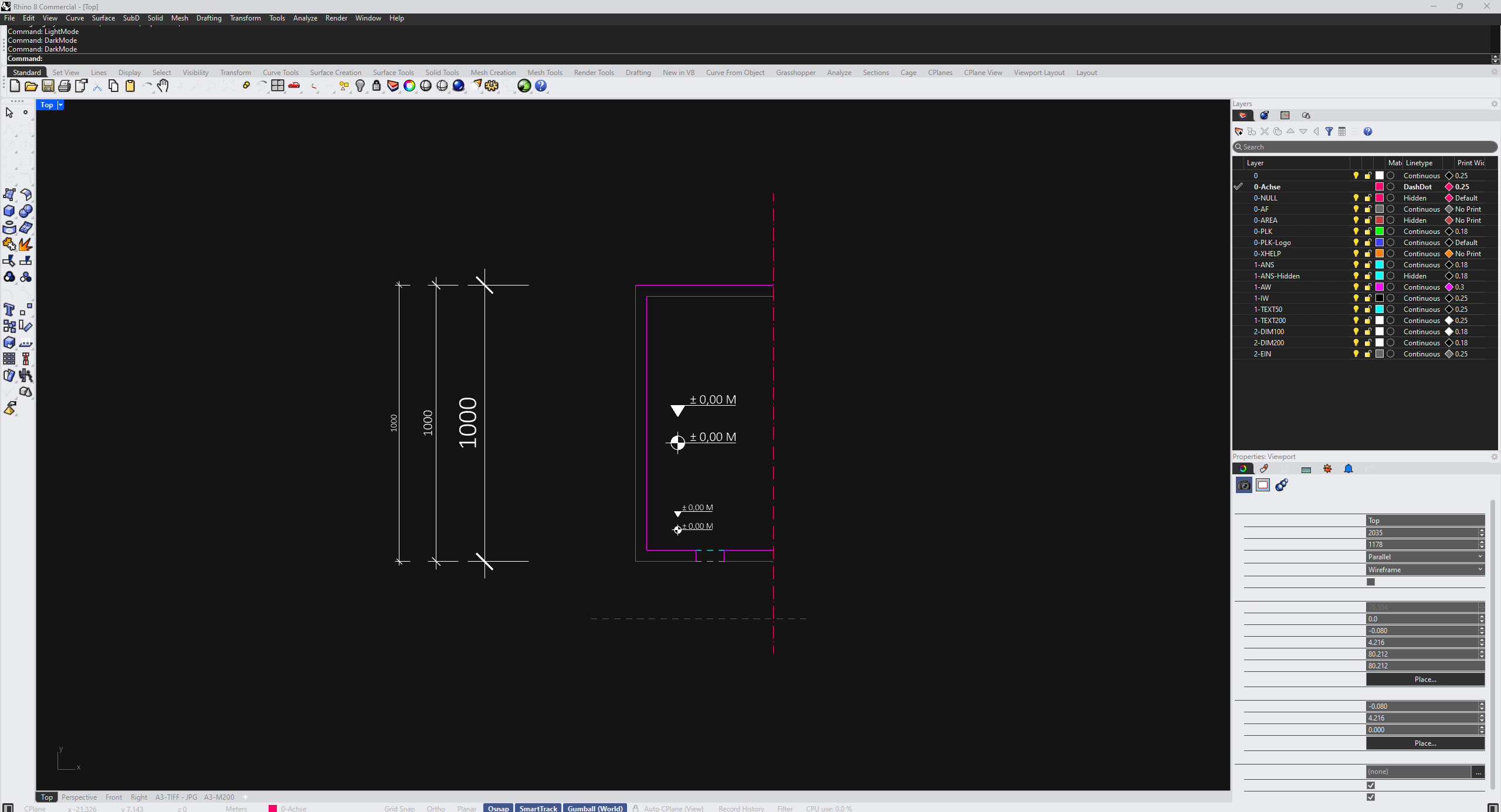This screenshot has height=812, width=1501.
Task: Click the green color swatch of 0-PLK
Action: click(1380, 232)
